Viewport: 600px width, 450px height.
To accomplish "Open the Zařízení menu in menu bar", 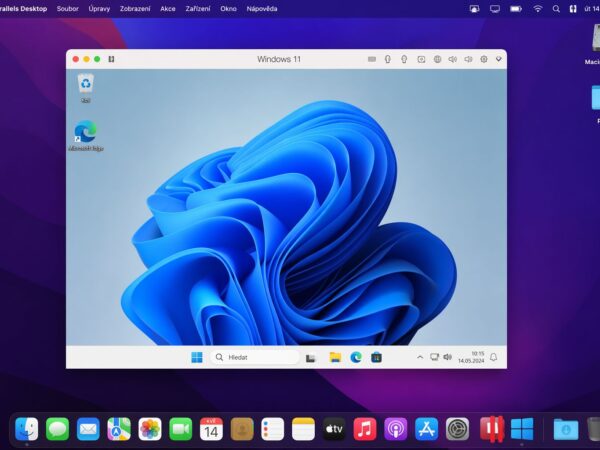I will pos(198,8).
